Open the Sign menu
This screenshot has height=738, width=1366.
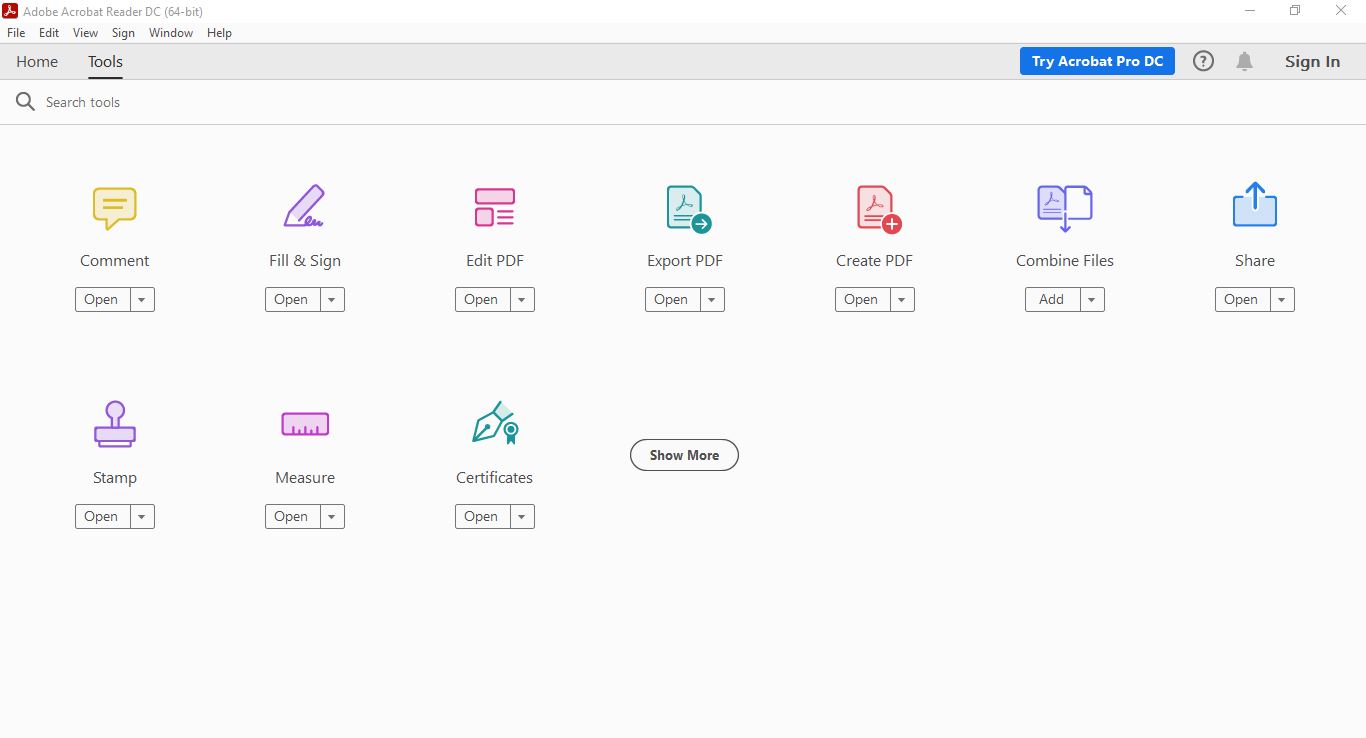tap(123, 33)
